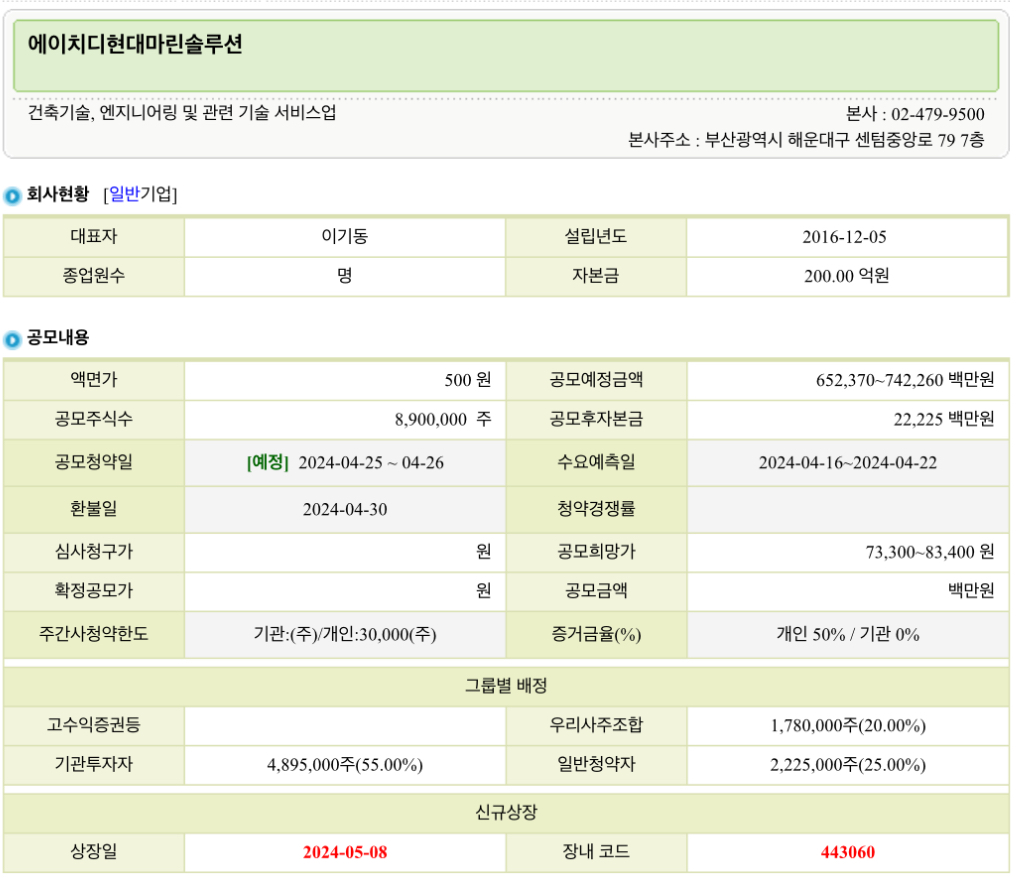Click the 공모주식수 value 8,900,000 주
Screen dimensions: 1029x878
(x=443, y=419)
